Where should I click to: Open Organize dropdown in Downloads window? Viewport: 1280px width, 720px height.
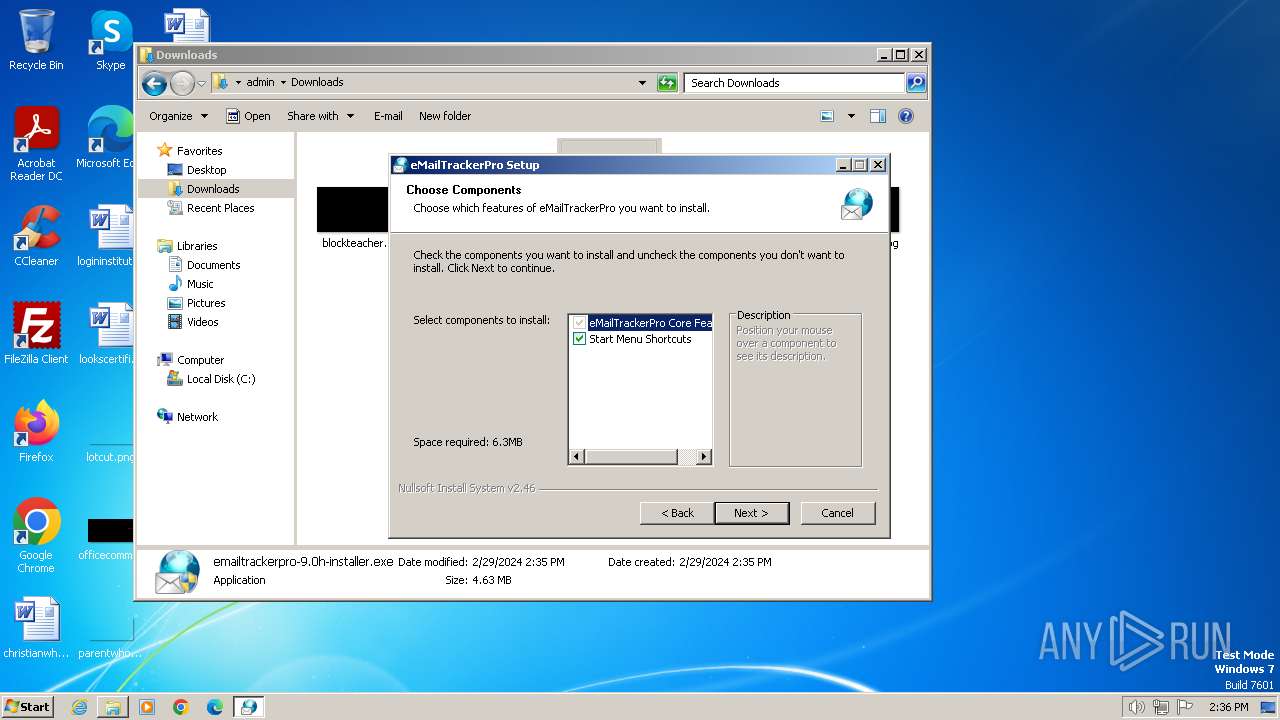click(x=178, y=116)
